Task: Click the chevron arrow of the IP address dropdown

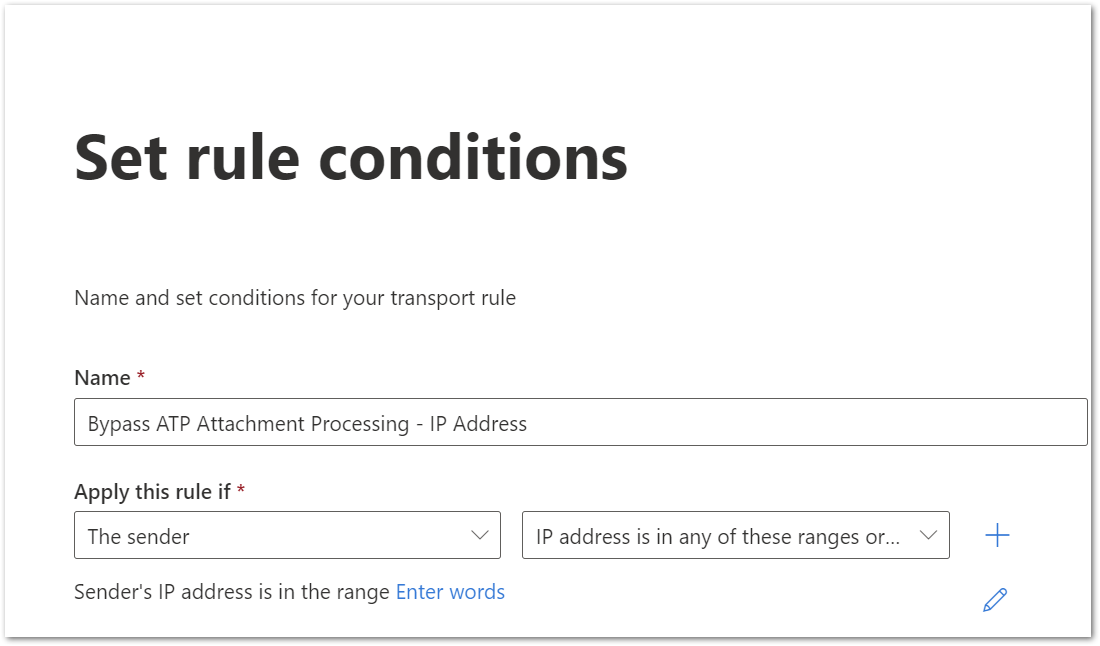Action: point(928,535)
